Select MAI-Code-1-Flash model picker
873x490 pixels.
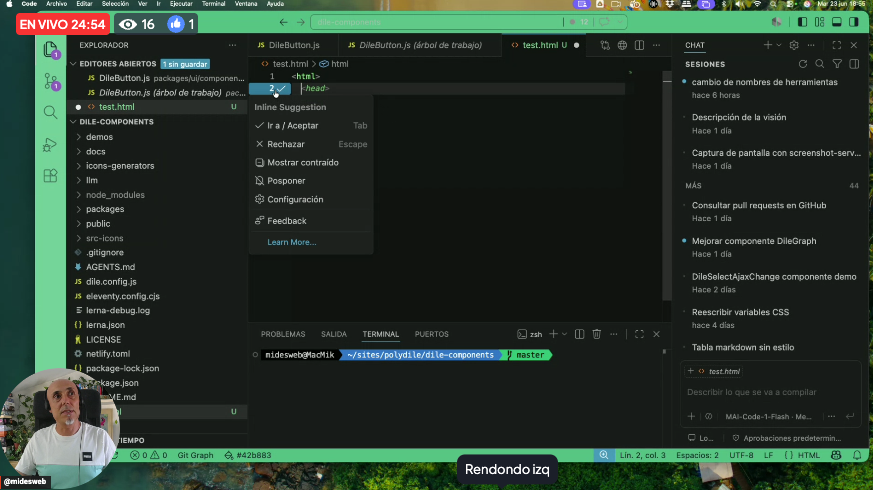[x=768, y=416]
